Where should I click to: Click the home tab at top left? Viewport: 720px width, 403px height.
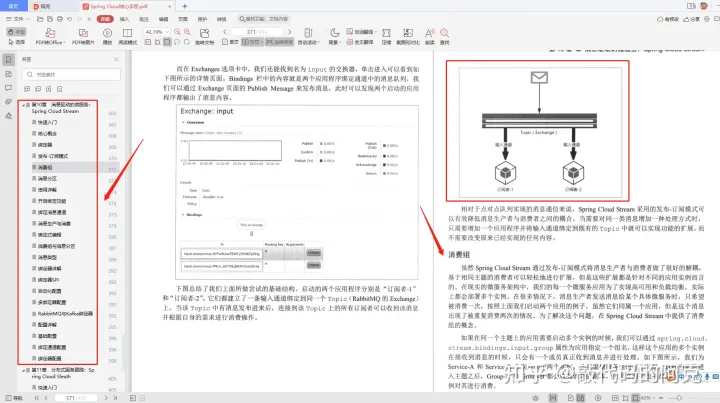click(13, 6)
